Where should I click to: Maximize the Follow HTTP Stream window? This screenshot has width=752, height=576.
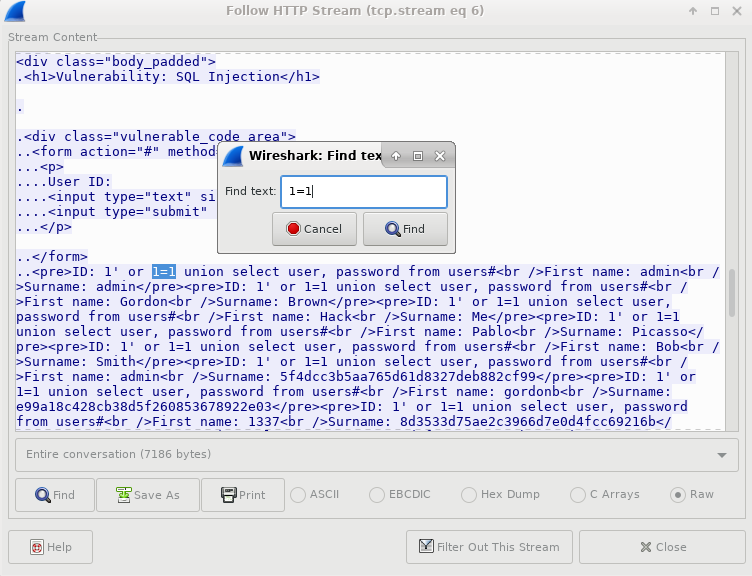715,11
